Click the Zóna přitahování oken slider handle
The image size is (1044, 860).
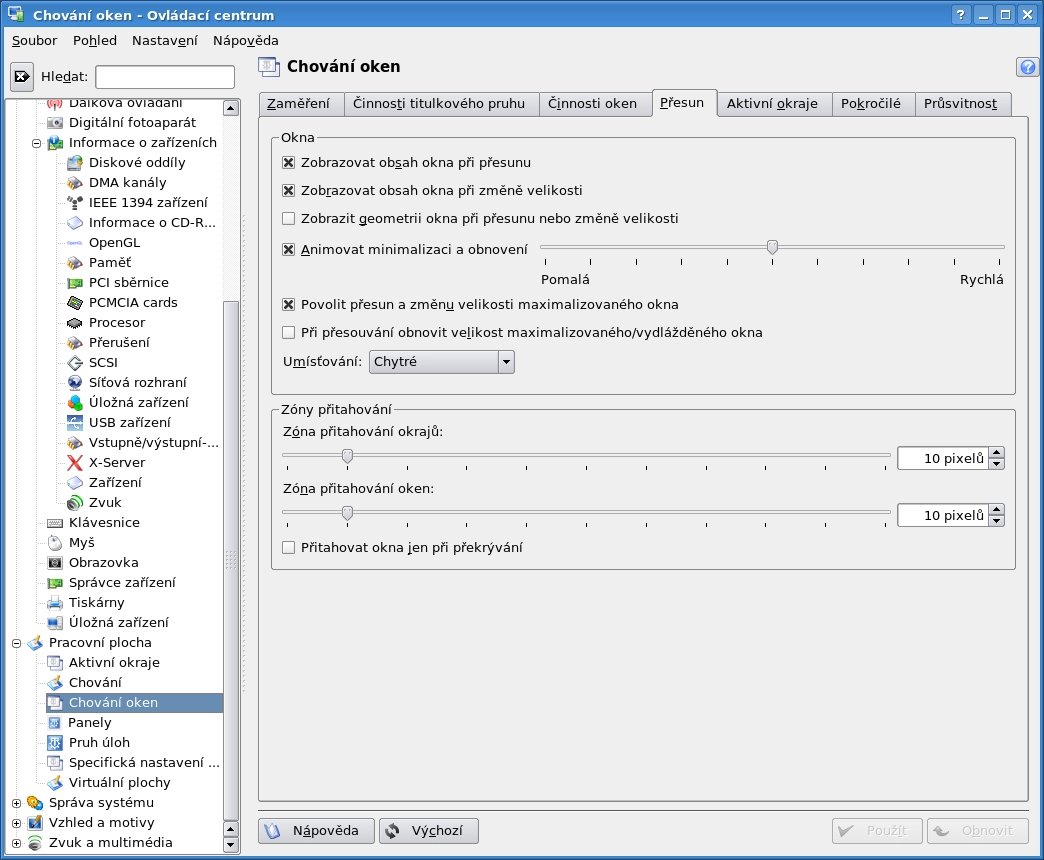coord(347,513)
